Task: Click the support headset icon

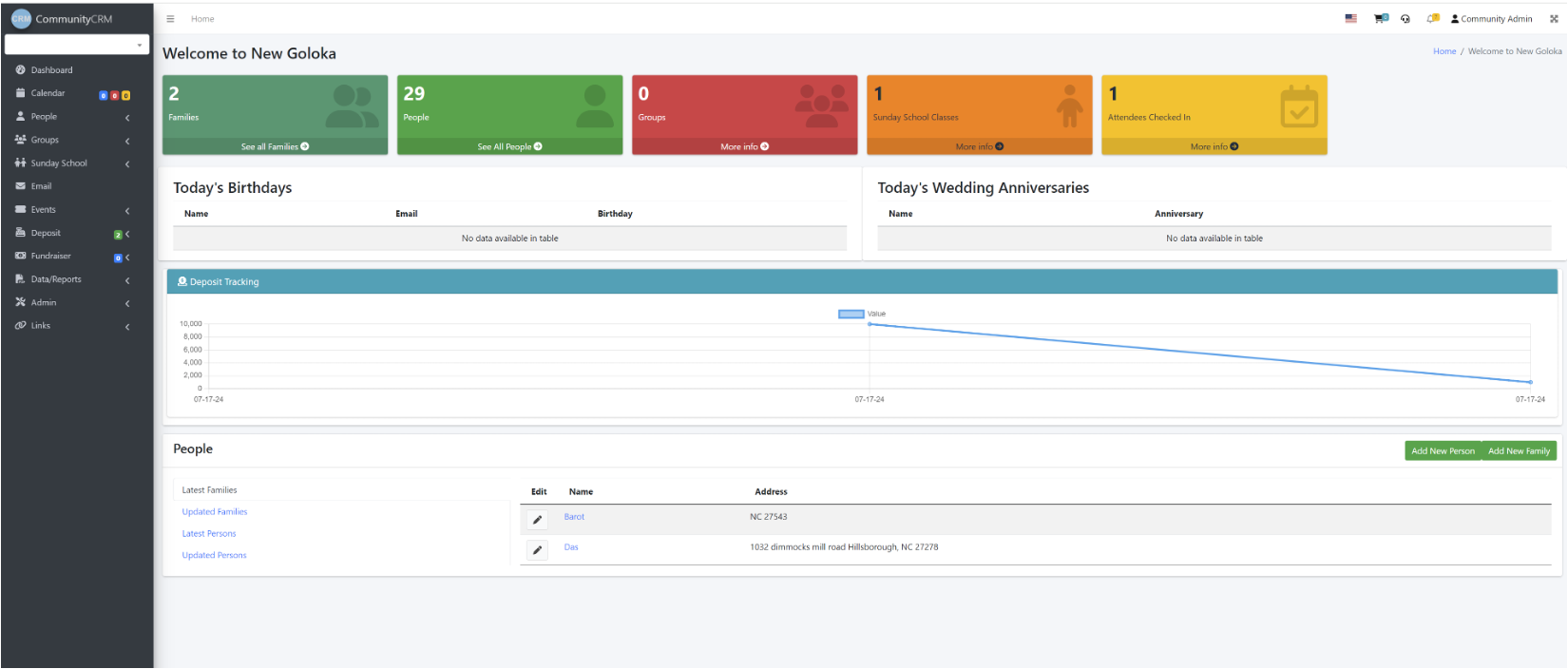Action: pyautogui.click(x=1405, y=19)
